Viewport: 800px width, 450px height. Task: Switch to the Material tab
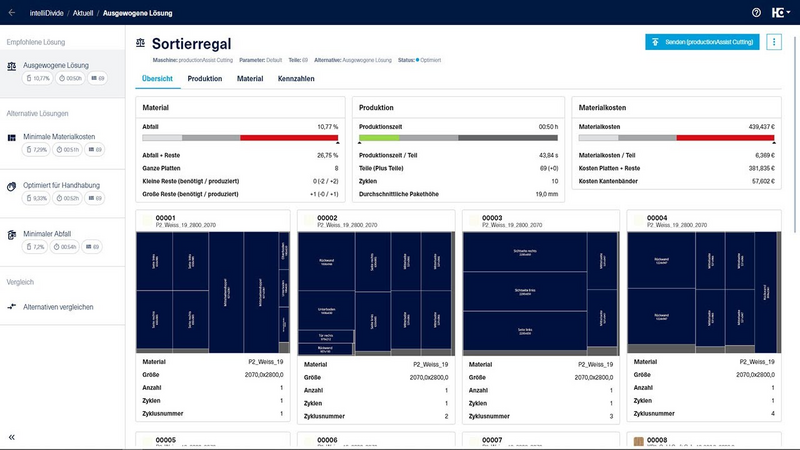point(250,78)
